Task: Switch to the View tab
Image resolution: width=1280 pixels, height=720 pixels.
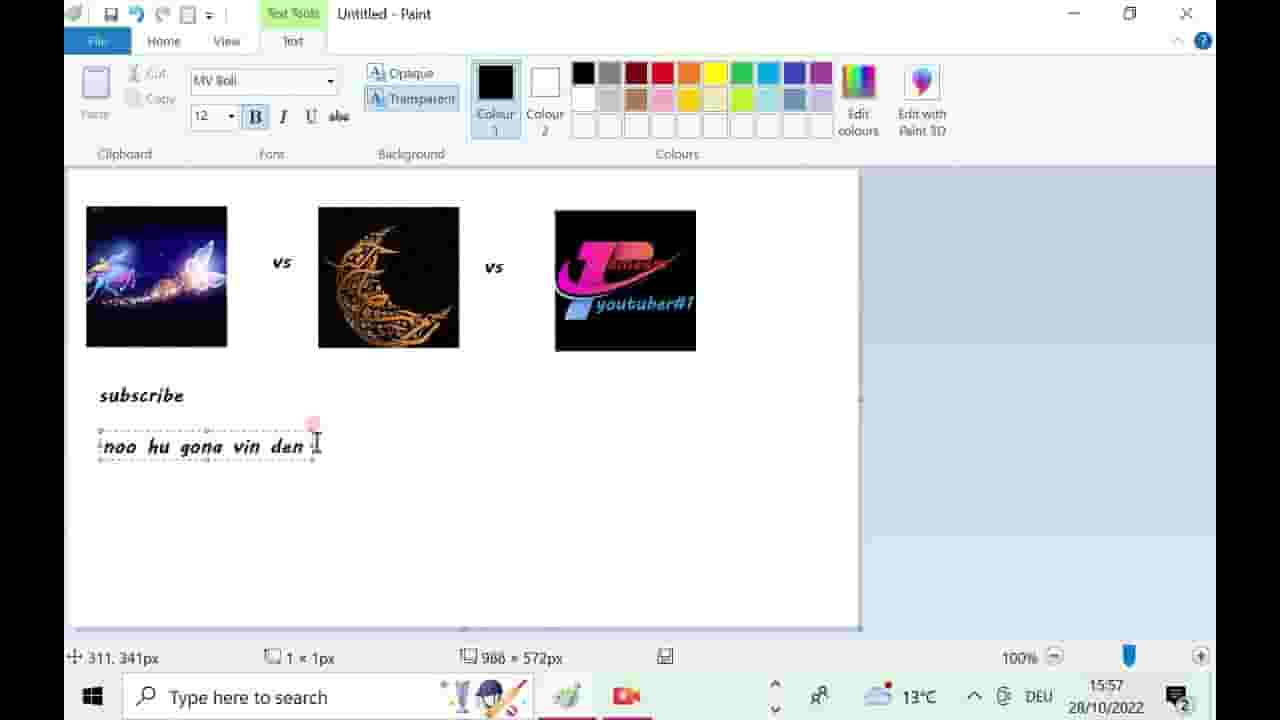Action: coord(227,41)
